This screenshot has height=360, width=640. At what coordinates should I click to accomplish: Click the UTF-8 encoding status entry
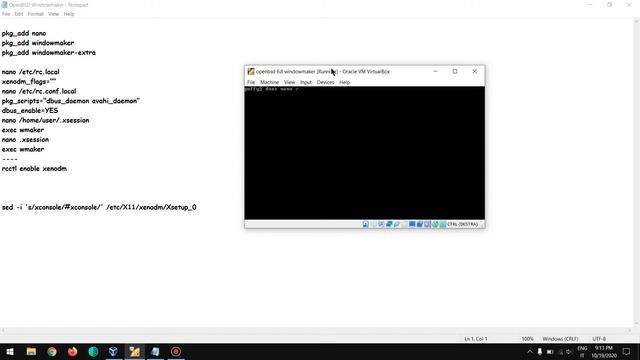pos(599,339)
